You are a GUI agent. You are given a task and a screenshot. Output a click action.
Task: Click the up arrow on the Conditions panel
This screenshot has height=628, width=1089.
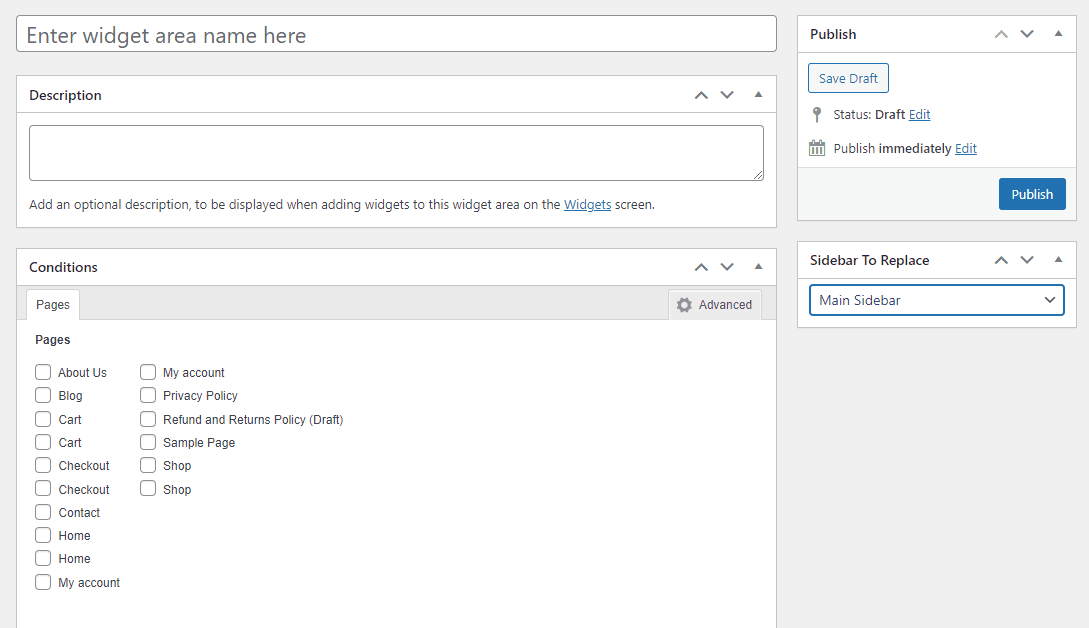click(701, 267)
